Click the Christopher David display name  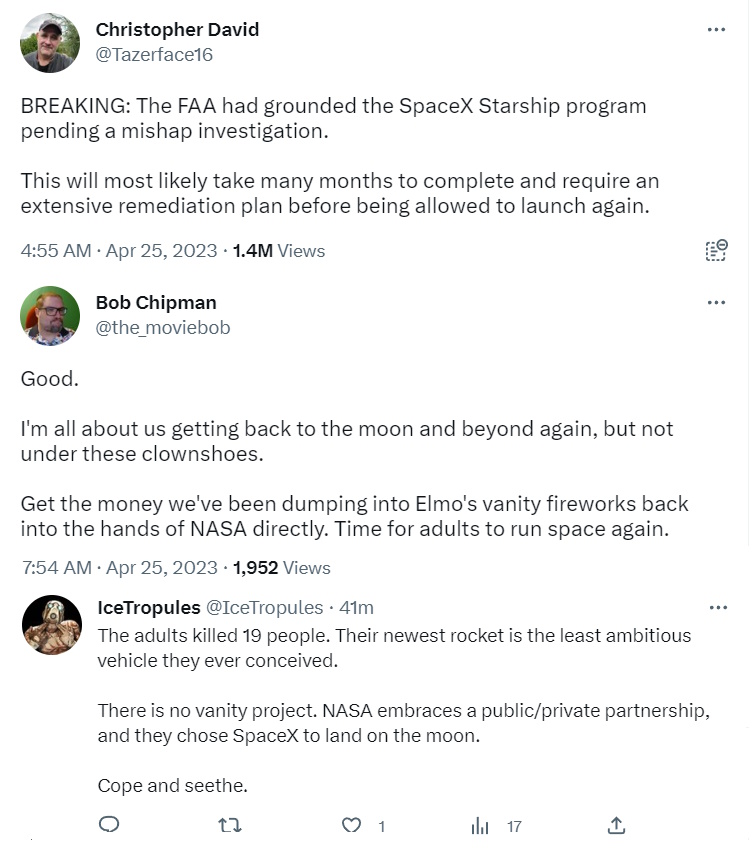coord(177,30)
